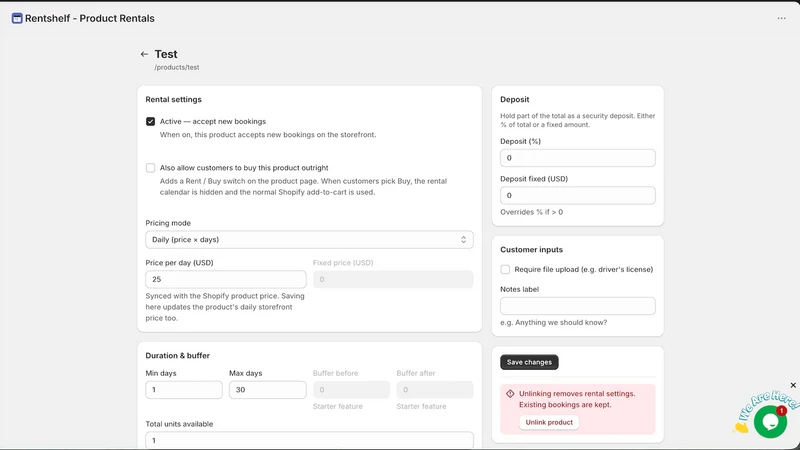Click the Unlinking removes rental settings warning text
Screen dimensions: 800x450
(x=577, y=399)
